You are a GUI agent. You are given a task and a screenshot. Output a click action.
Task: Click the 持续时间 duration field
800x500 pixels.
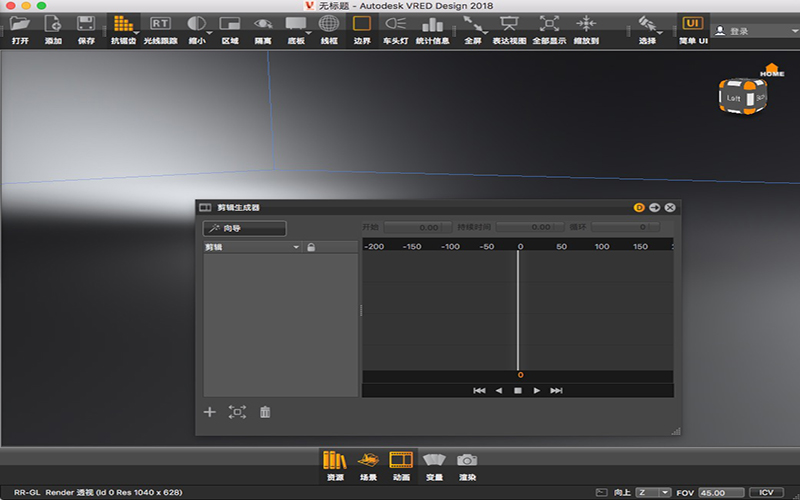530,227
